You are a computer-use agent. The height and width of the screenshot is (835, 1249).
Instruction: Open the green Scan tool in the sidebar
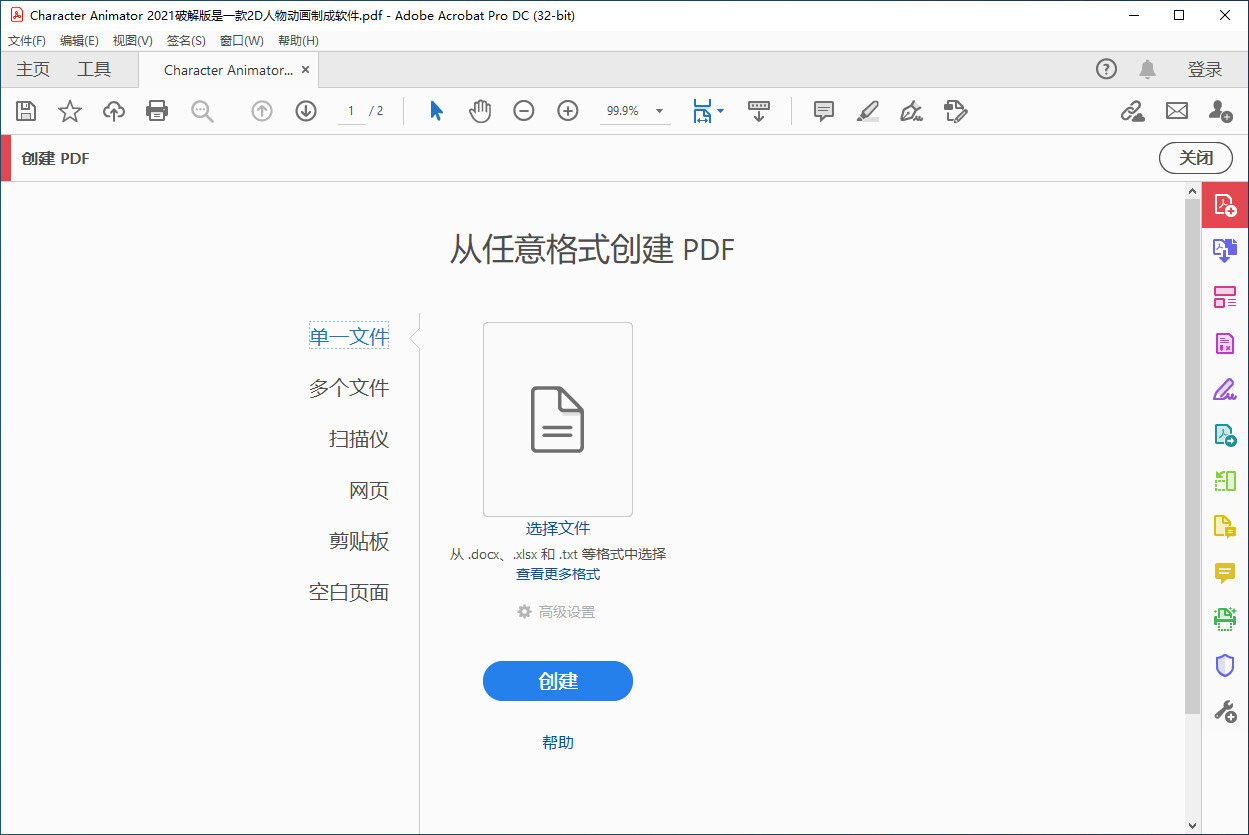1225,619
